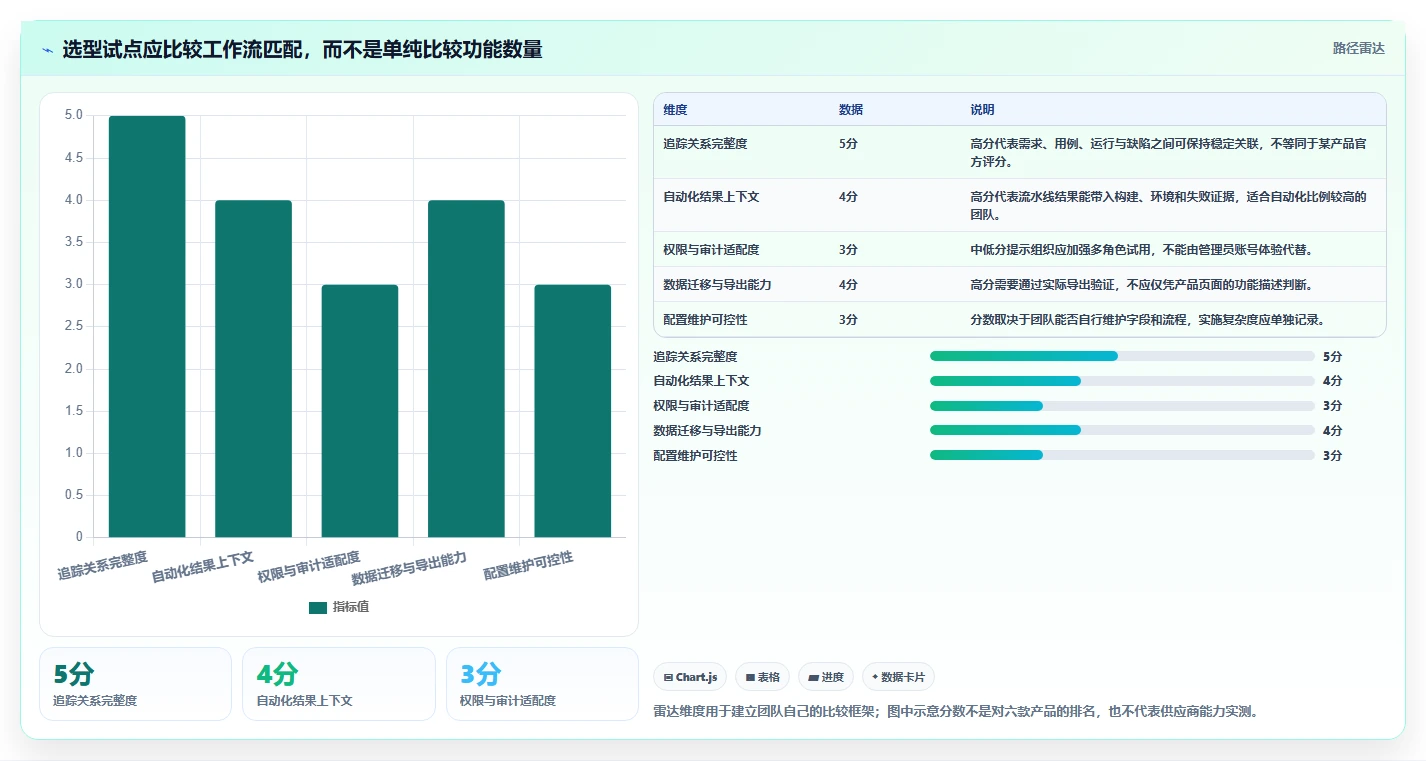Click the 数据迁移与导出能力 bar in the chart
The image size is (1426, 761).
click(x=466, y=368)
